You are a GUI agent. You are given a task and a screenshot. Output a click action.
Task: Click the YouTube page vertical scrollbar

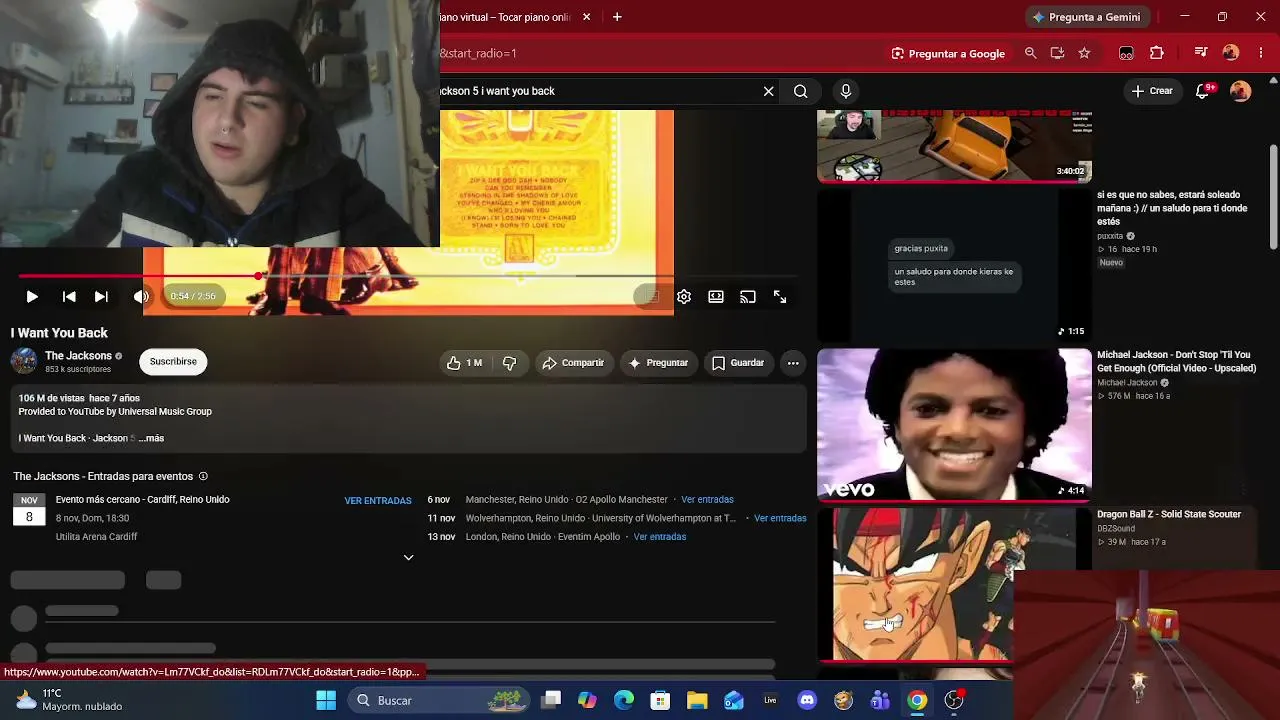click(1274, 198)
